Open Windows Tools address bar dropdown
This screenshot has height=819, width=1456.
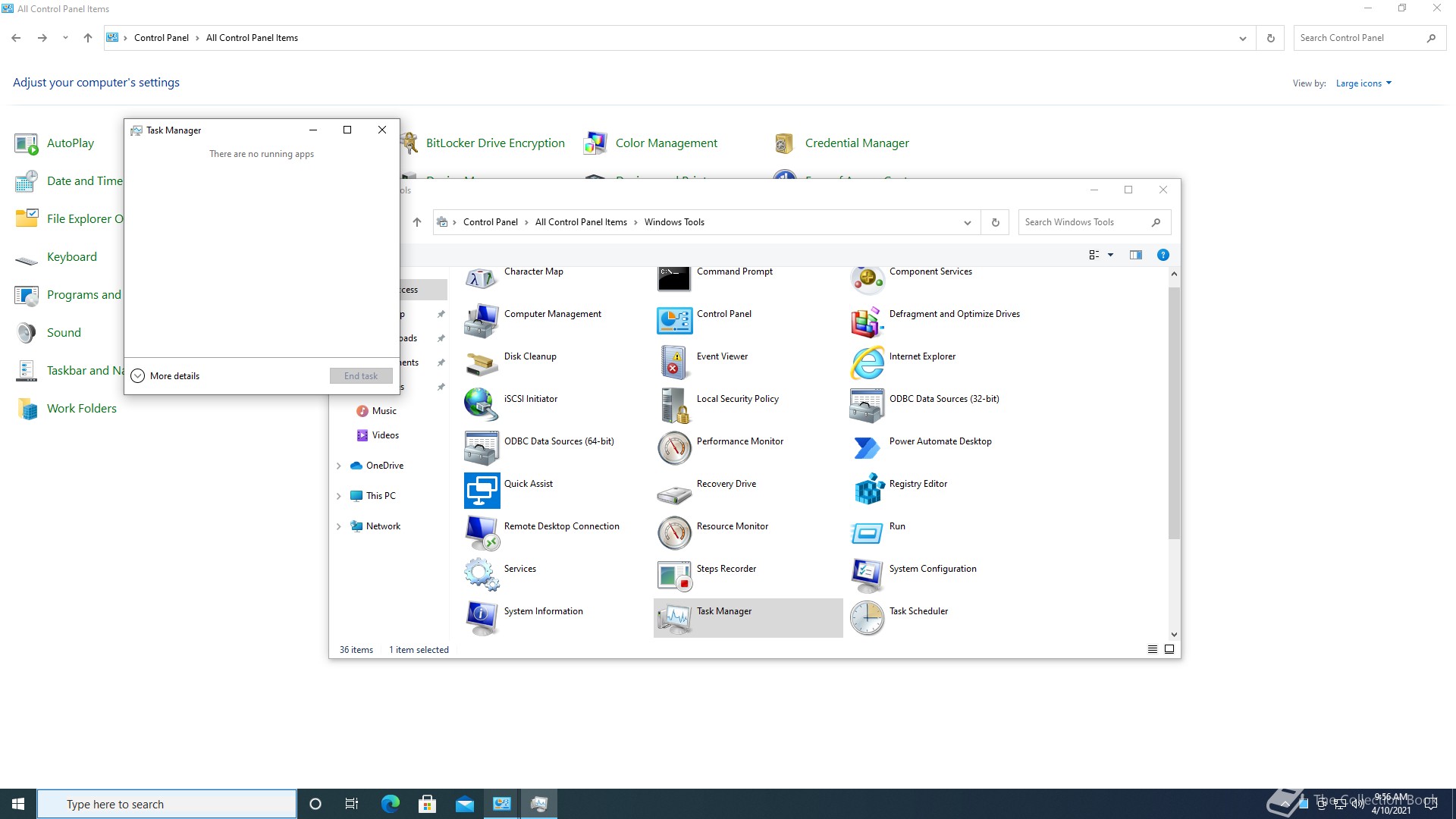pos(967,222)
